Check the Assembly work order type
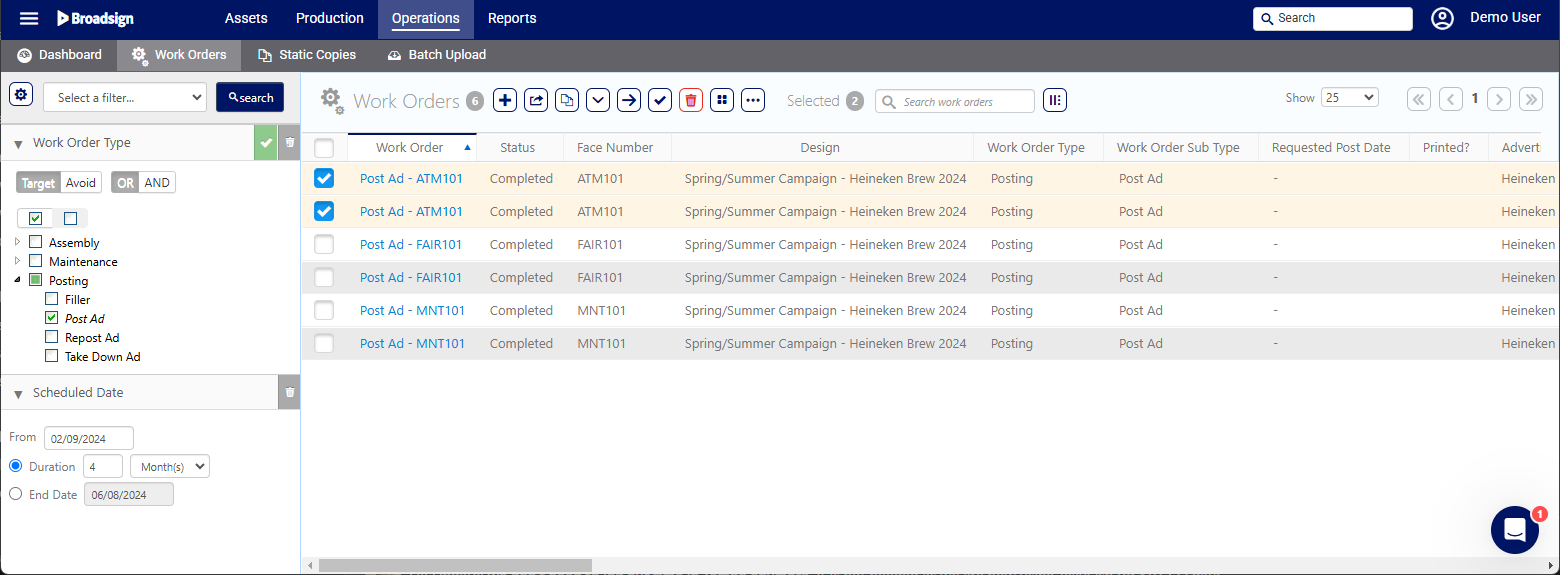The image size is (1560, 575). pyautogui.click(x=36, y=242)
